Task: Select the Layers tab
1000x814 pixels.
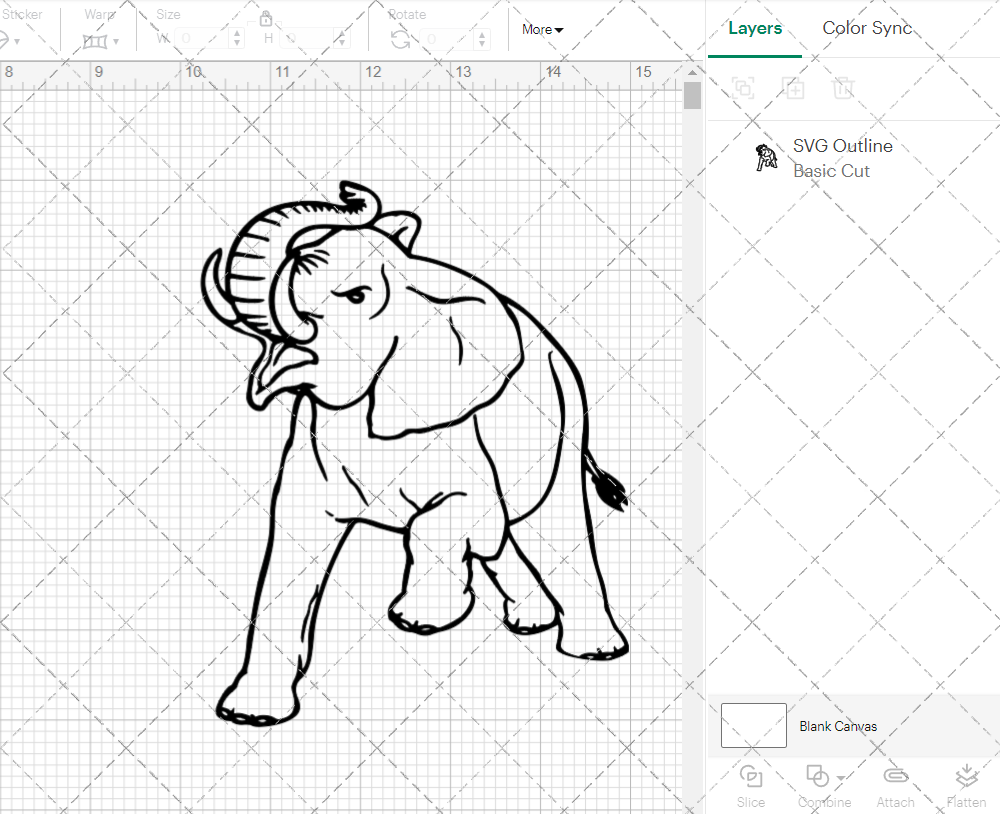Action: click(755, 28)
